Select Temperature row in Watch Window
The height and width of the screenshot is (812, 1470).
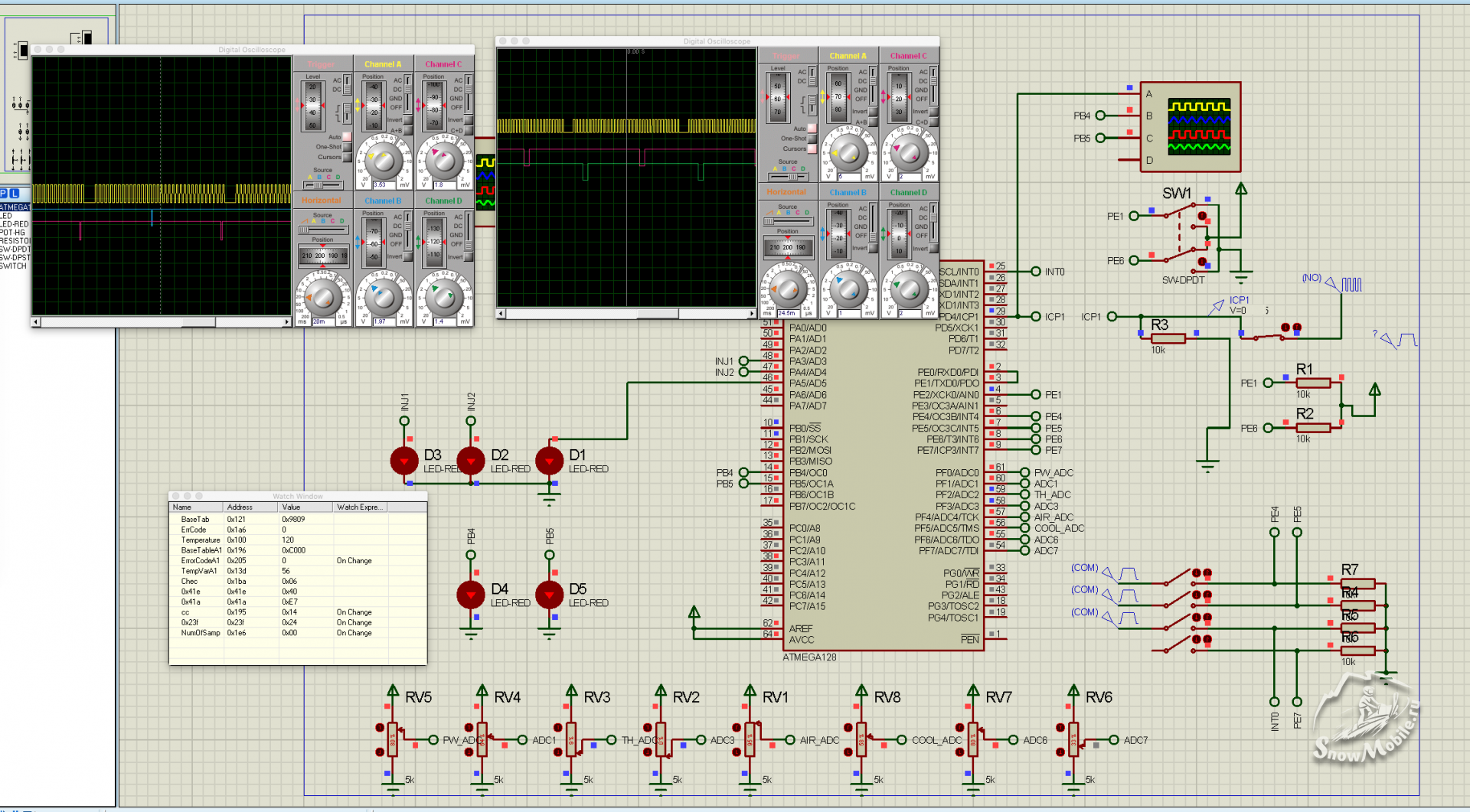298,540
